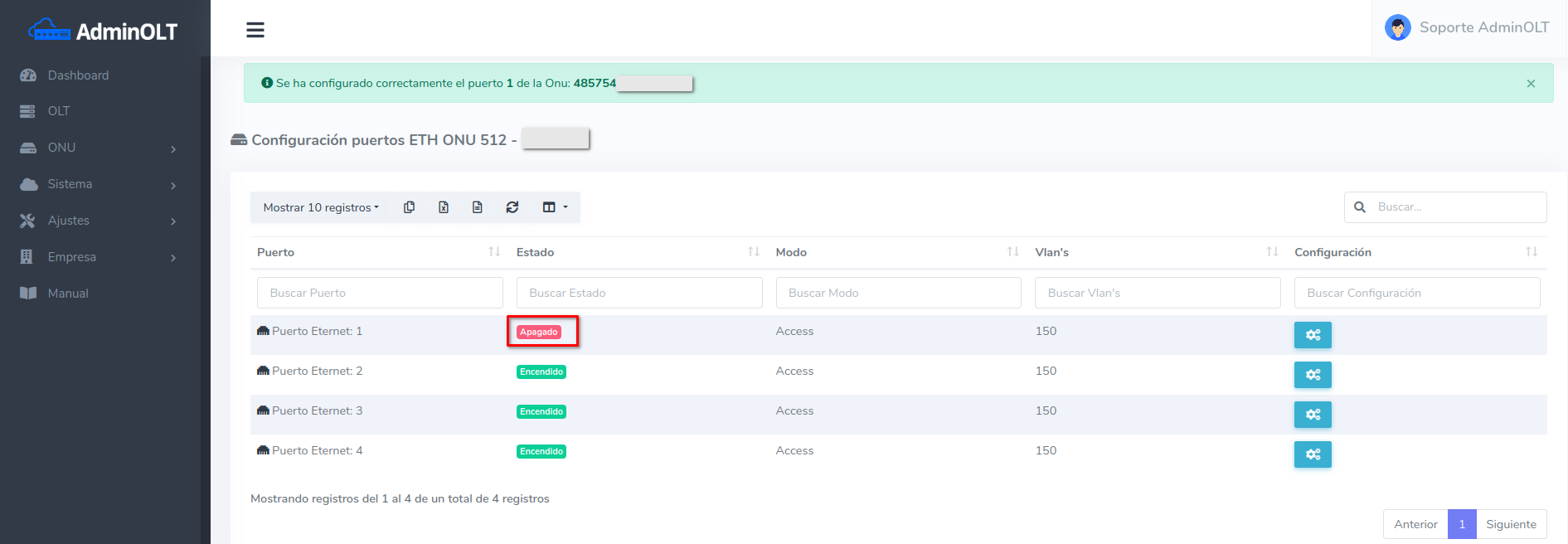Click the Siguiente pagination button

click(1511, 524)
